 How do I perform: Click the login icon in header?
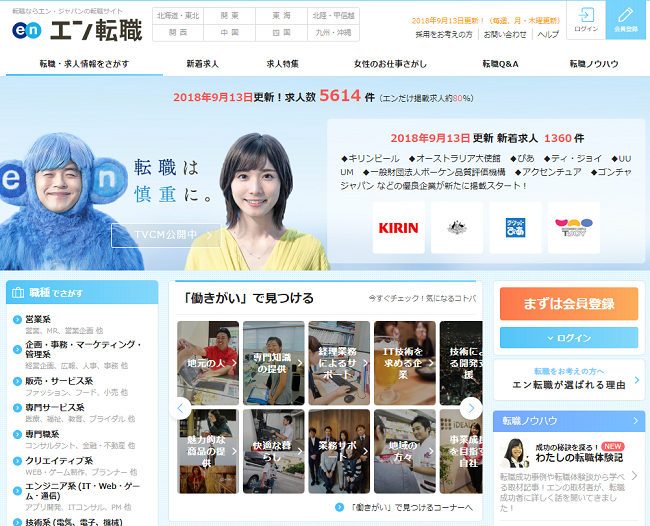click(x=586, y=15)
